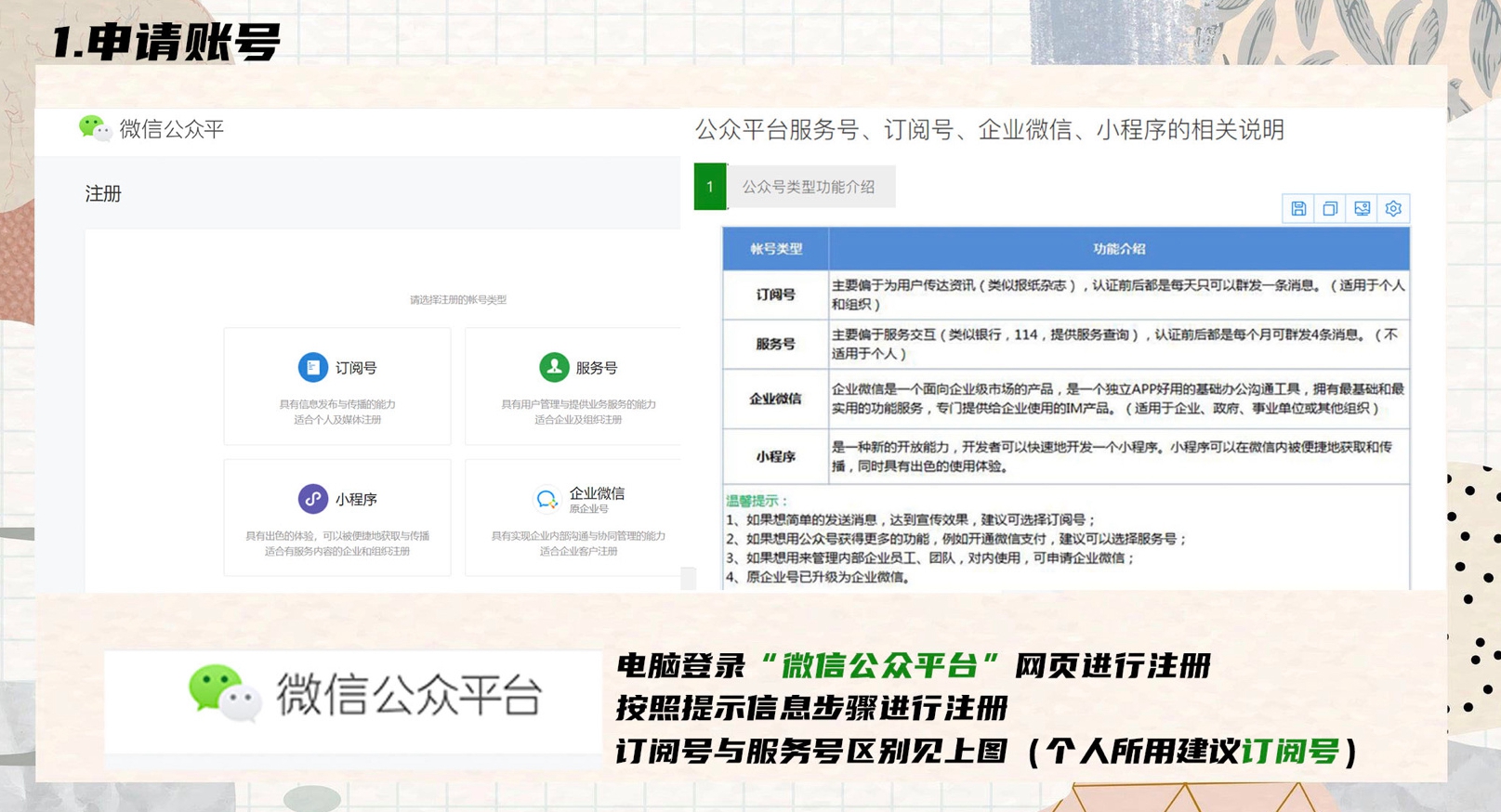1501x812 pixels.
Task: Select the 订阅号 label in the registration cards
Action: coord(356,369)
